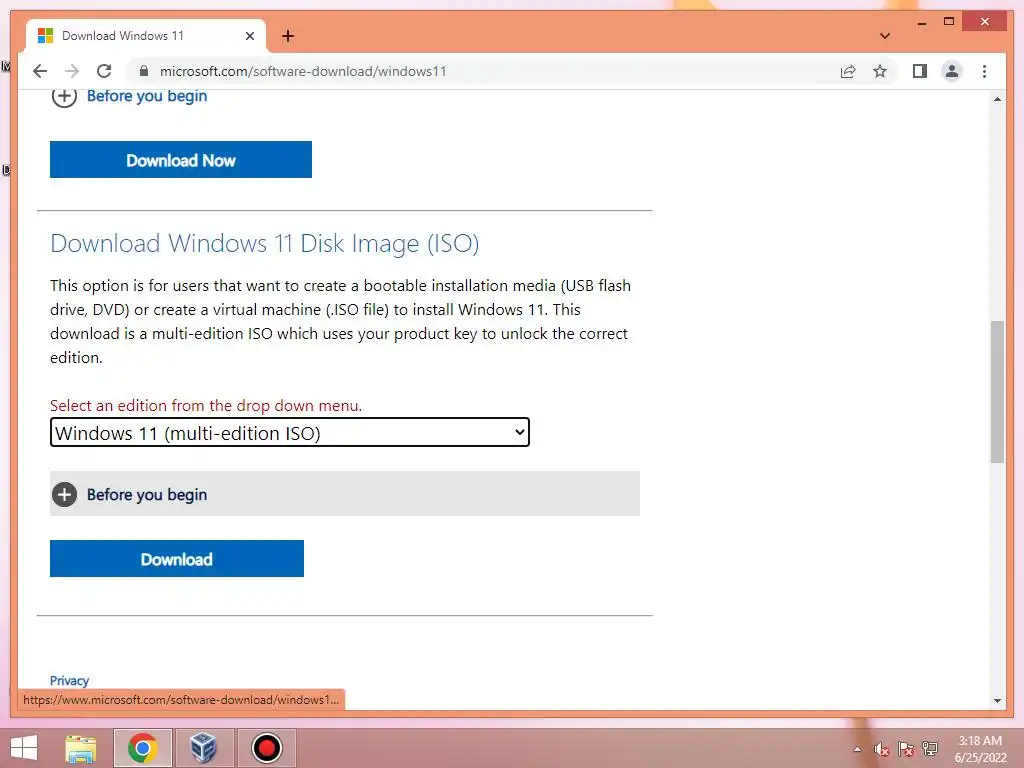The width and height of the screenshot is (1024, 768).
Task: Click the network tray icon
Action: [929, 749]
